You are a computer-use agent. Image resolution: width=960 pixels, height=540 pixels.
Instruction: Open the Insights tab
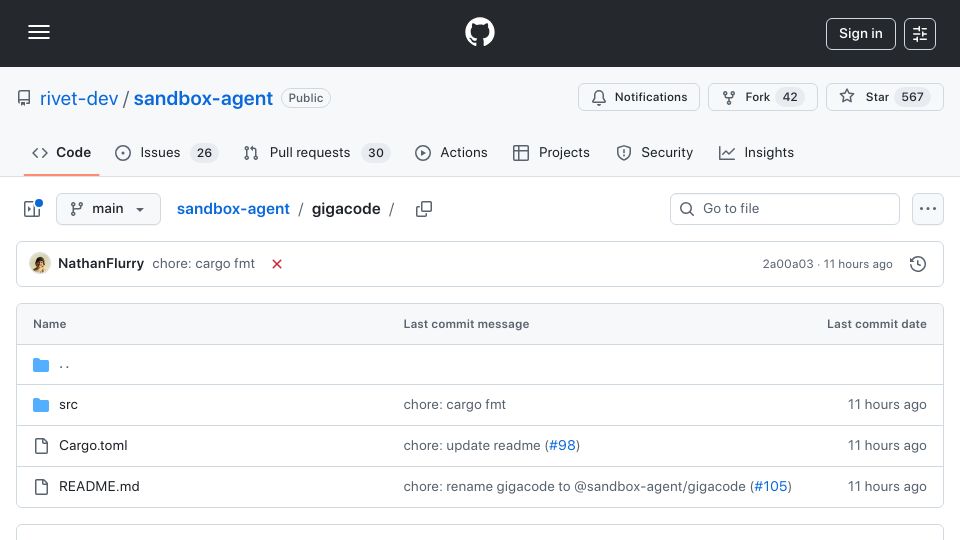point(756,152)
